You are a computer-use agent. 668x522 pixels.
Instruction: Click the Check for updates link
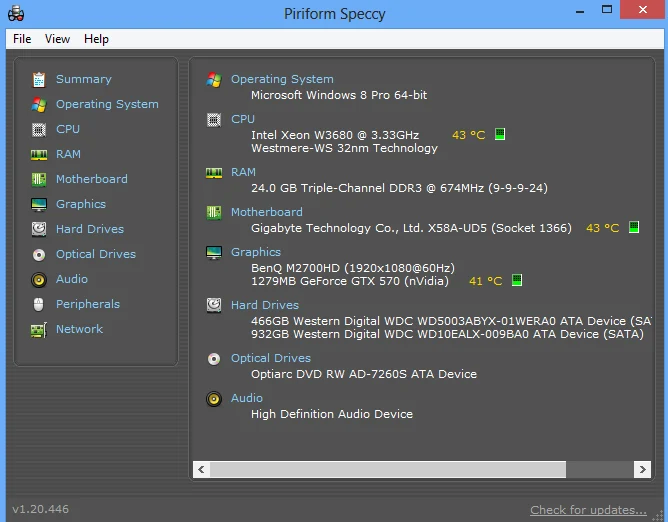tap(588, 510)
